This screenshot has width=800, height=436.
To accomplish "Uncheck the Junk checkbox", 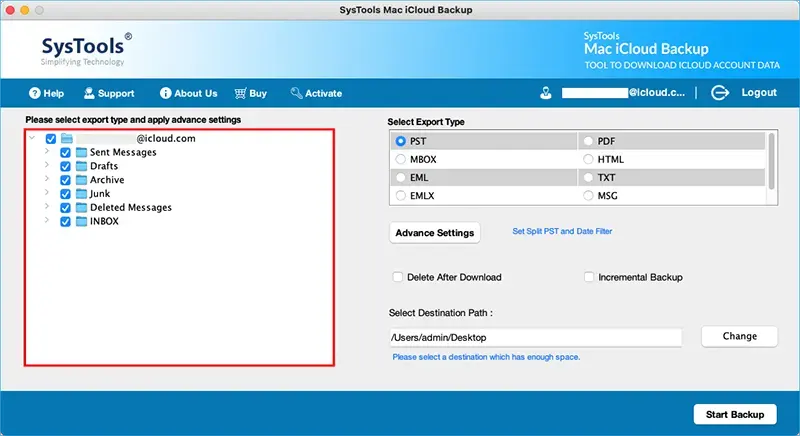I will [65, 194].
